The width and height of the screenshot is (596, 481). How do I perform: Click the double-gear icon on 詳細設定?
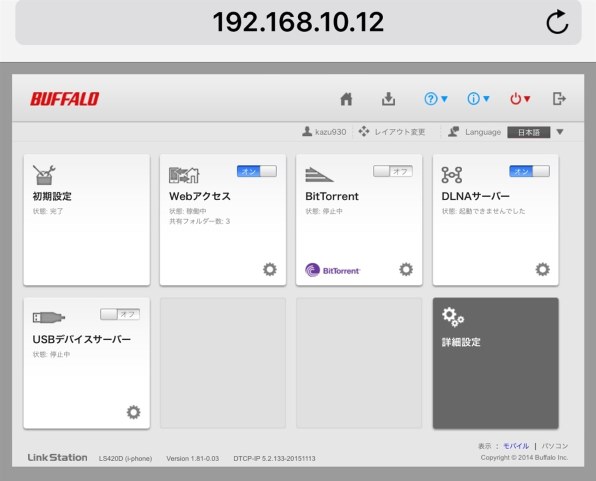point(453,317)
